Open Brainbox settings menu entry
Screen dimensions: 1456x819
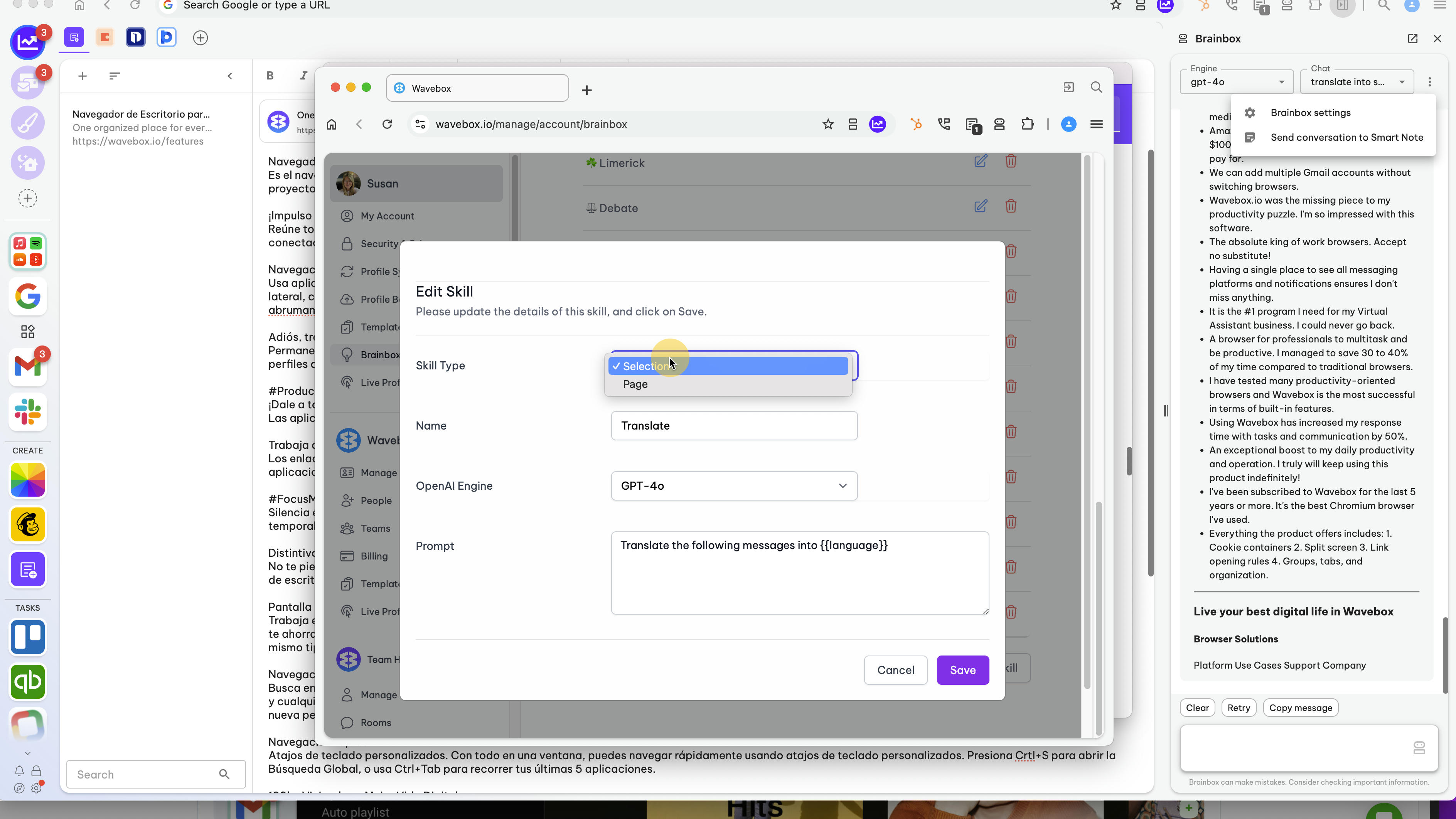pos(1333,113)
